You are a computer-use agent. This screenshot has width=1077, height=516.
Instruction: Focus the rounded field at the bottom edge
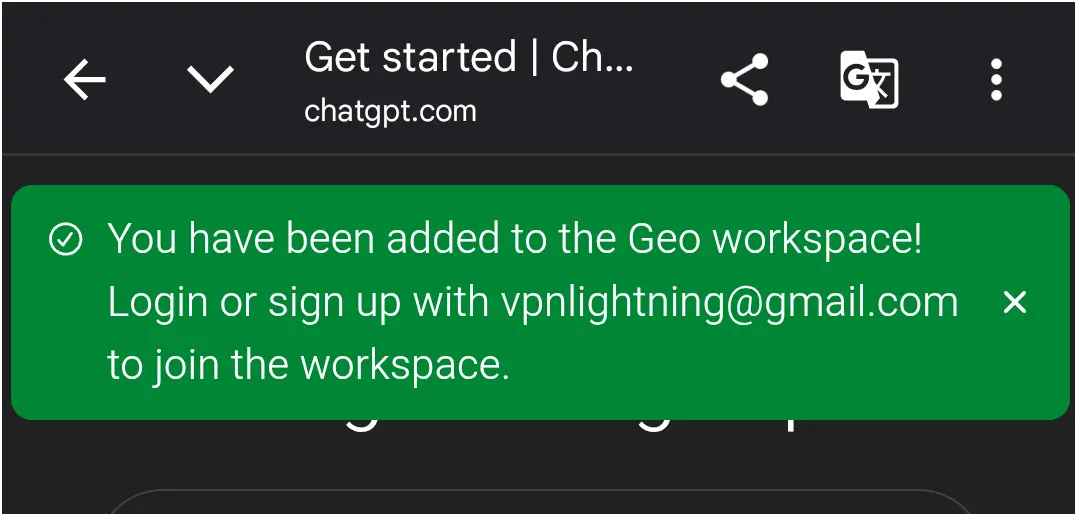click(x=538, y=502)
